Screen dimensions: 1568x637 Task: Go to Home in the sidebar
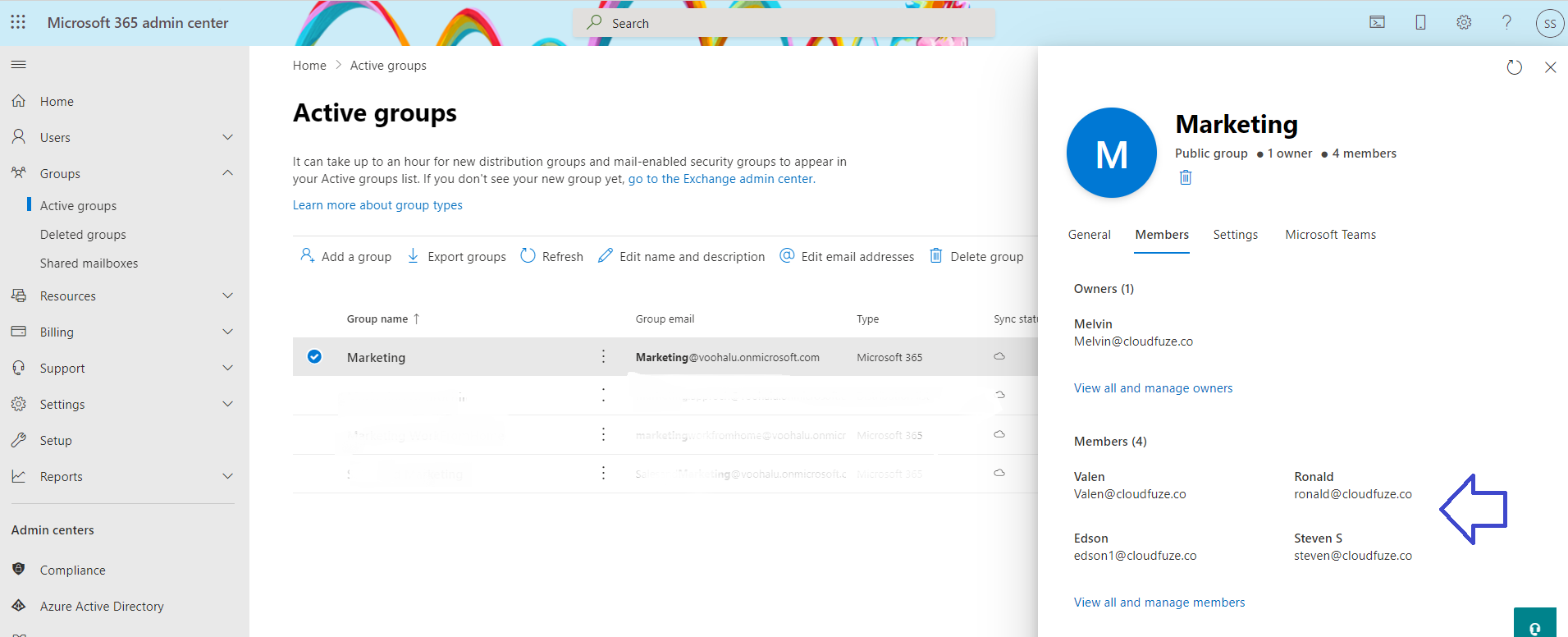[x=57, y=101]
